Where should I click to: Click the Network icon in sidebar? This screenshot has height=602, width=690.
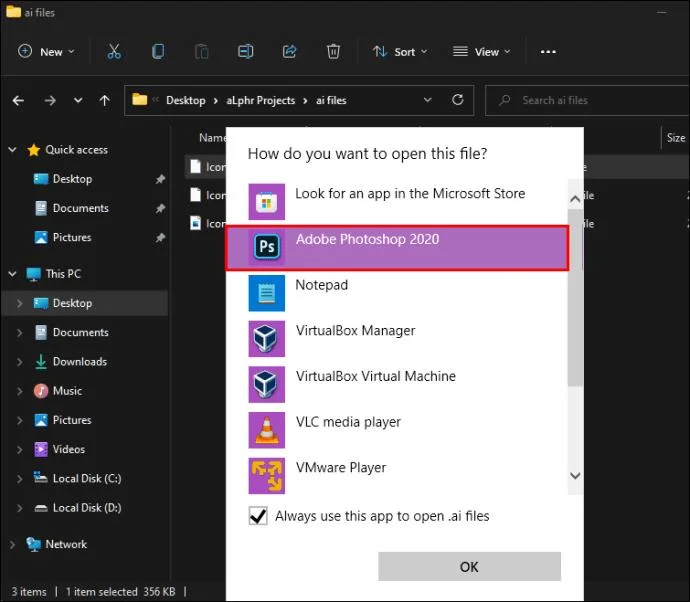[33, 544]
